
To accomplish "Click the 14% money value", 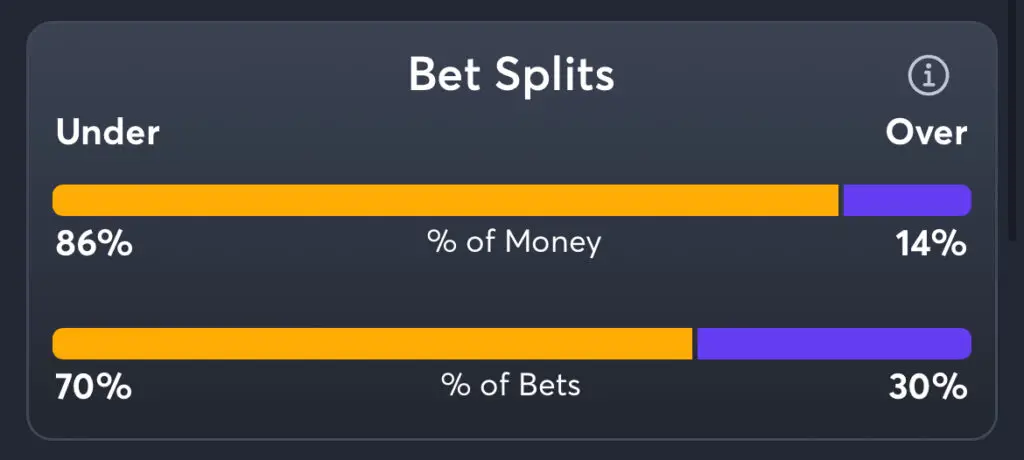I will point(931,243).
